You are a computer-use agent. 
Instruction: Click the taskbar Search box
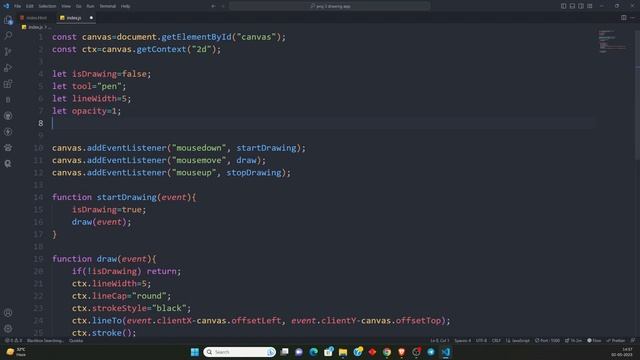tap(239, 352)
